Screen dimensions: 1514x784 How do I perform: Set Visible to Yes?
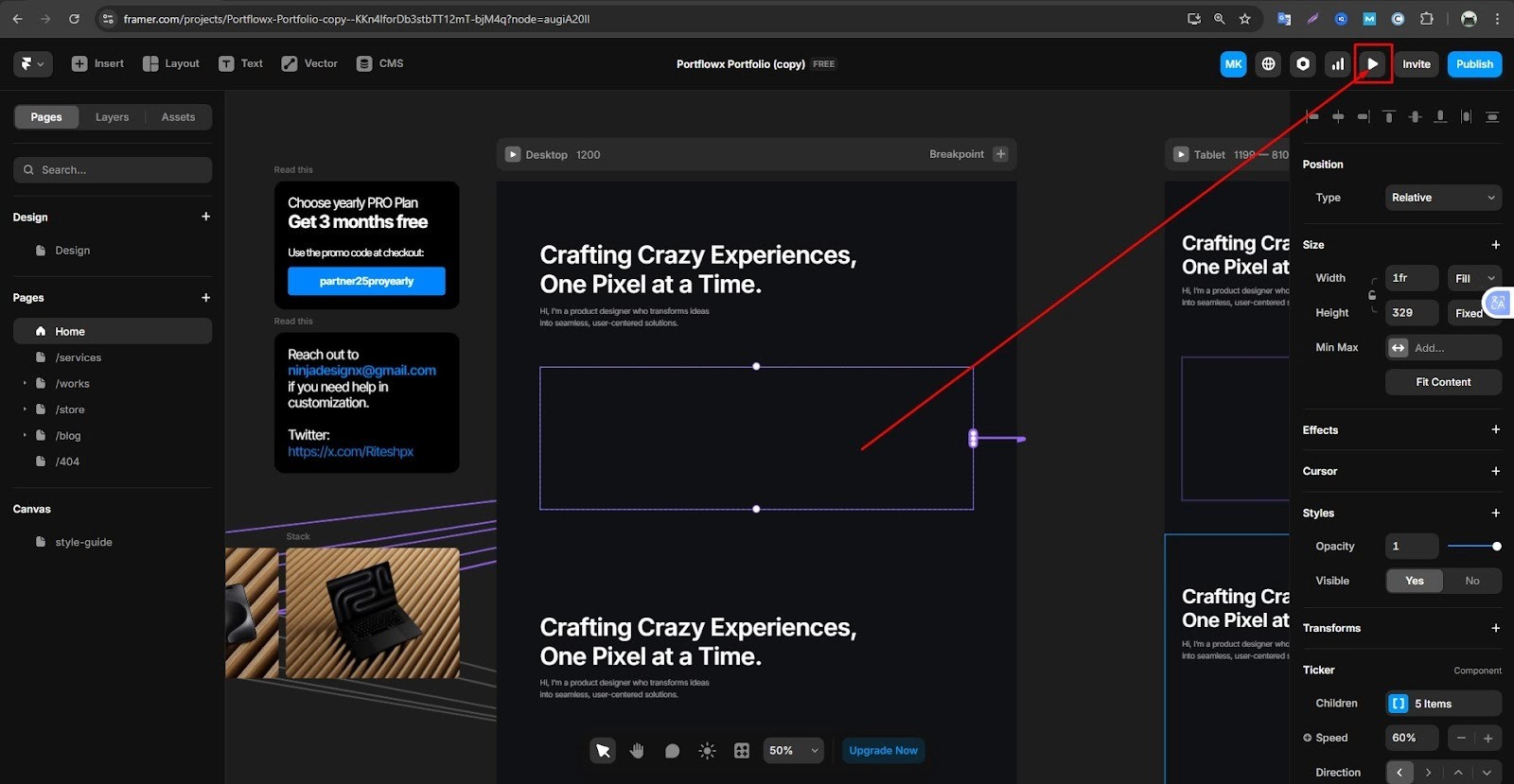pos(1415,581)
